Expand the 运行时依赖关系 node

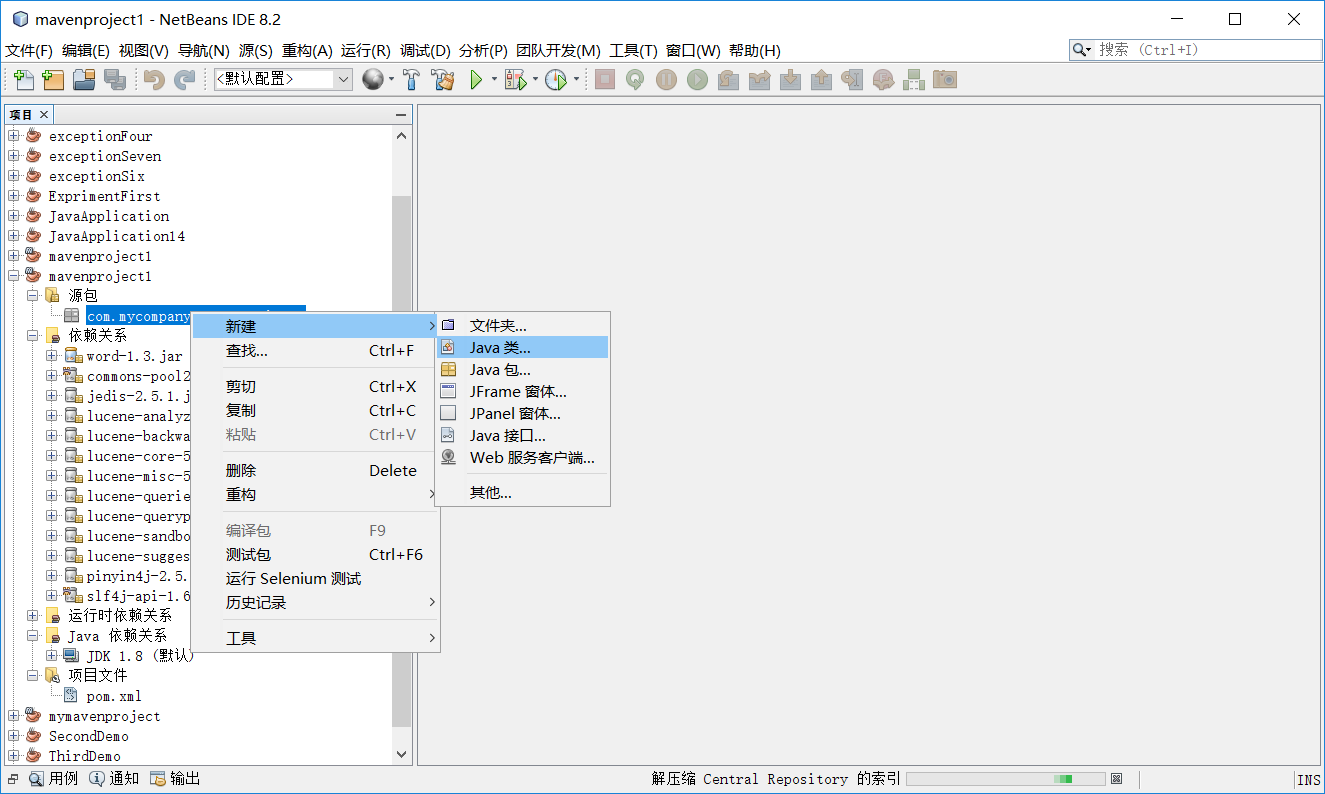coord(32,616)
